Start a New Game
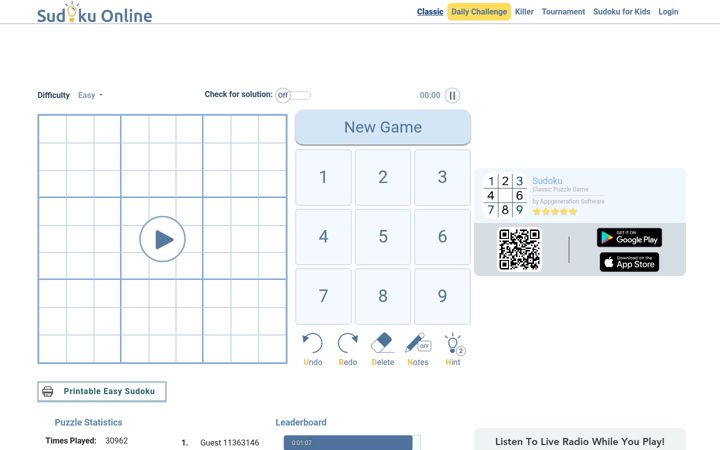 383,127
